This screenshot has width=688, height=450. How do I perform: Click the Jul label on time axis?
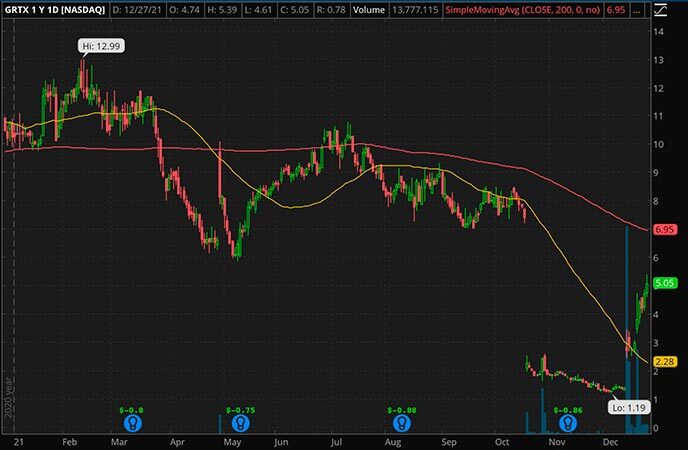[336, 442]
